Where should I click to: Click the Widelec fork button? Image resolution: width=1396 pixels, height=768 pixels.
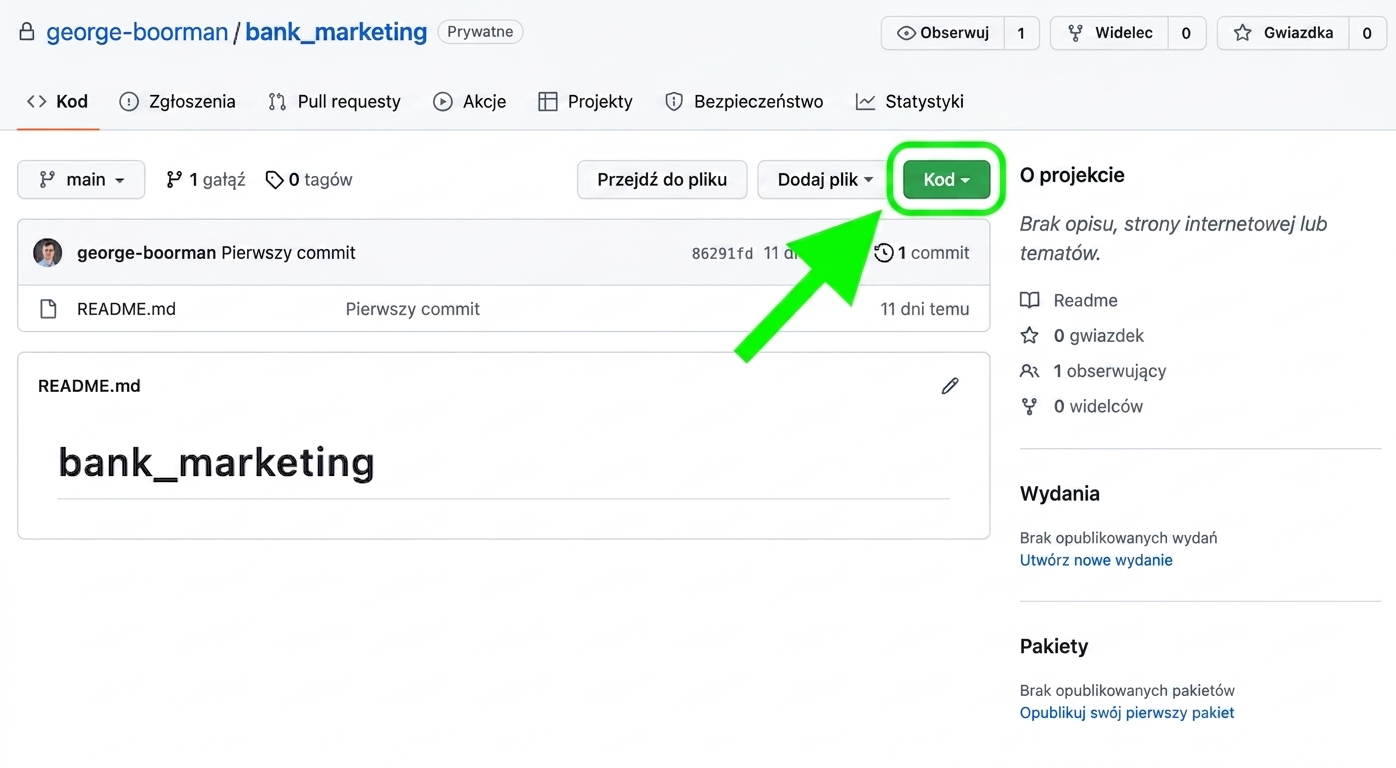[1110, 33]
